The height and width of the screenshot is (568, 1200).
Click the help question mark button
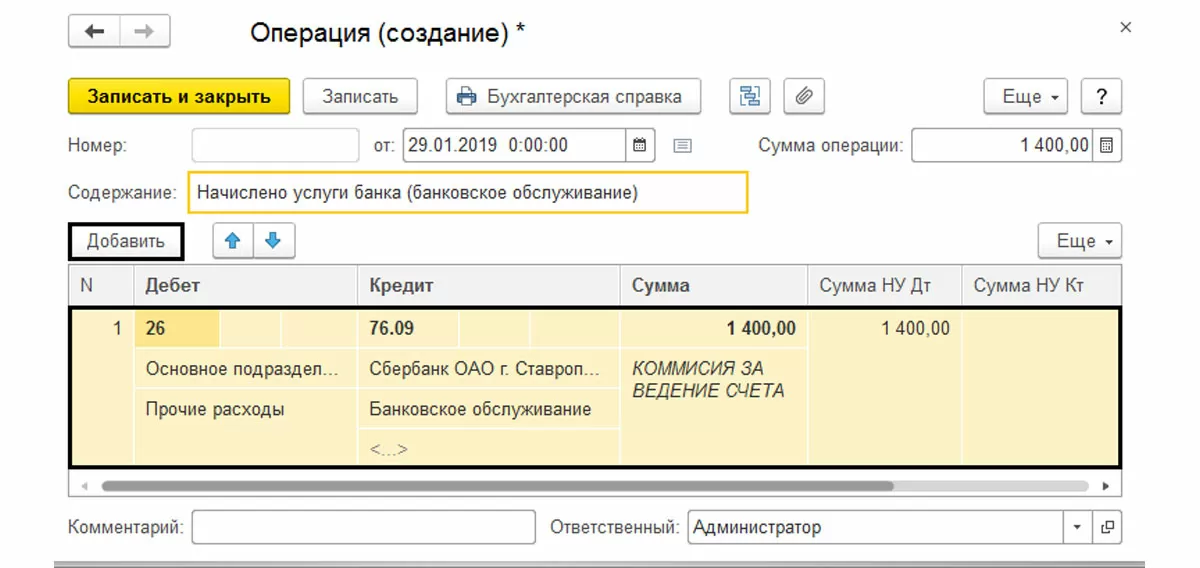(x=1101, y=97)
